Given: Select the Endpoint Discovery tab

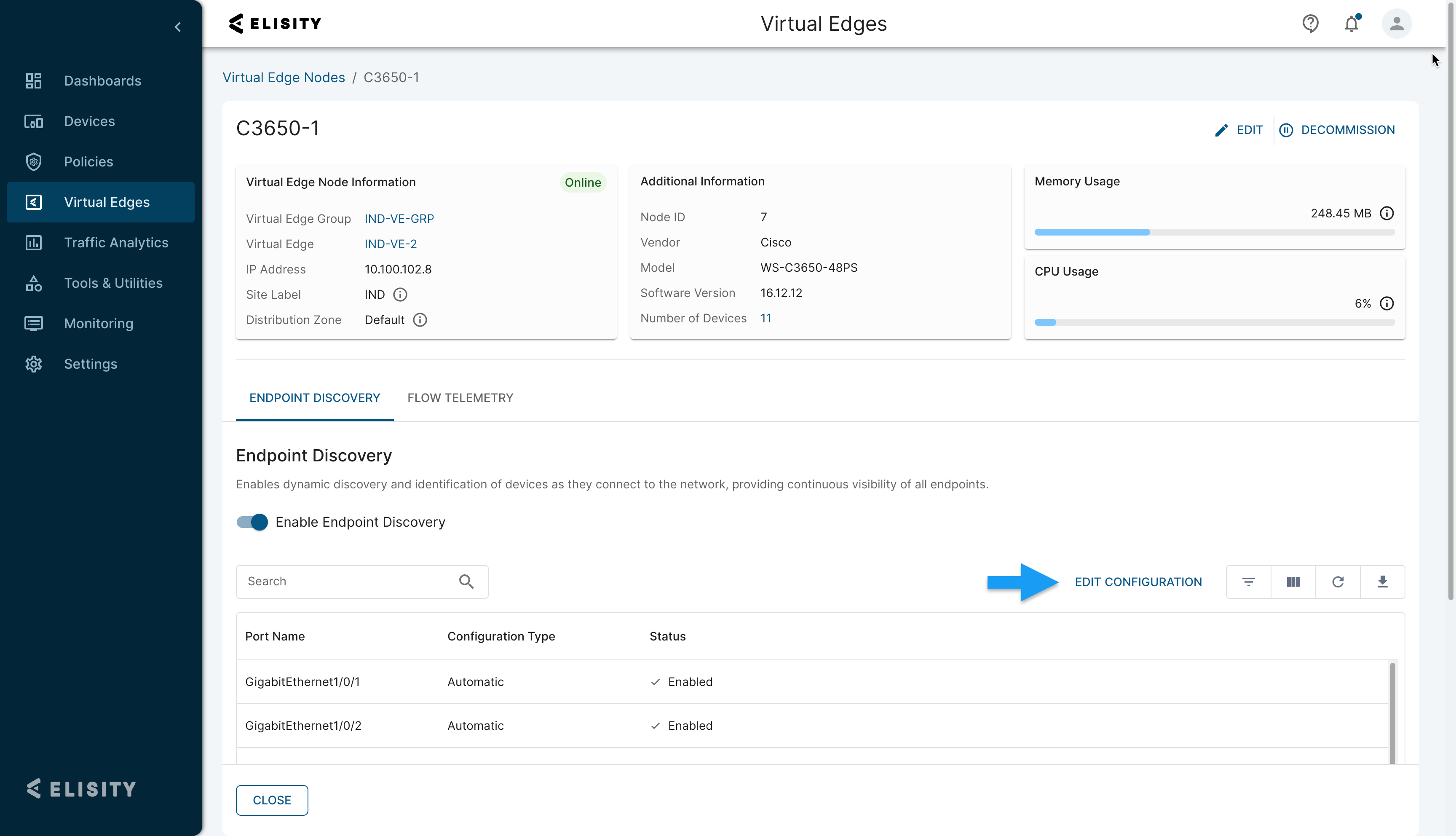Looking at the screenshot, I should tap(315, 397).
